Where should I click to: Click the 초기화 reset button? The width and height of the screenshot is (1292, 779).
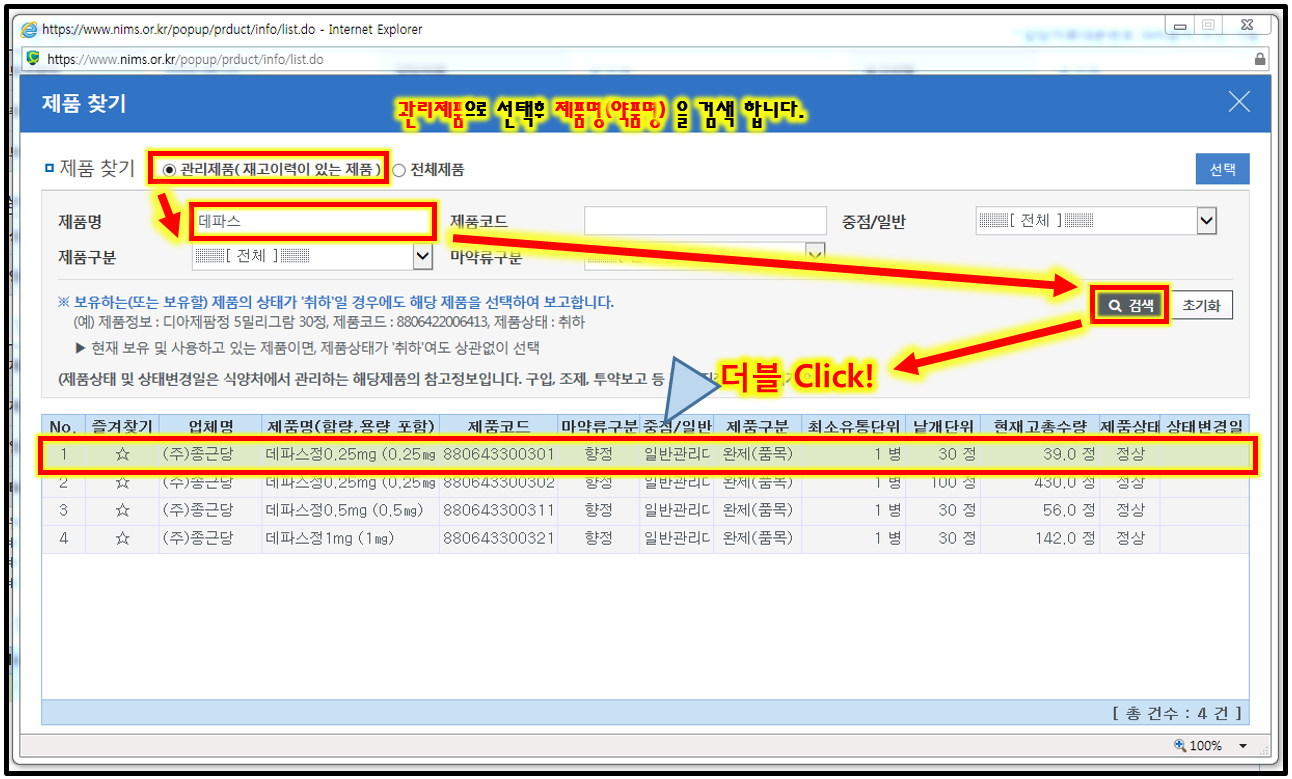pyautogui.click(x=1201, y=306)
